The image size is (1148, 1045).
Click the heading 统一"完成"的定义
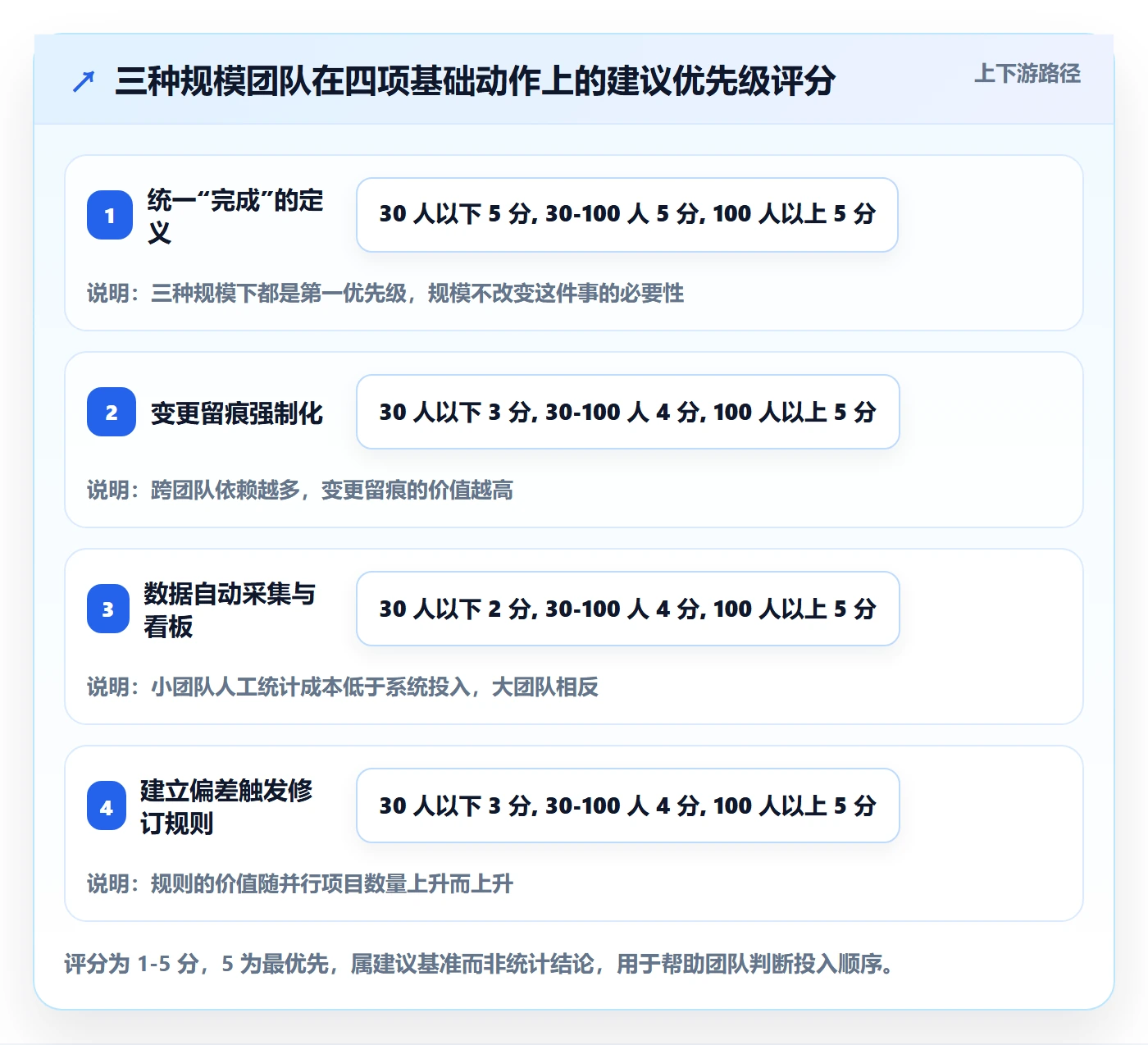[x=235, y=216]
